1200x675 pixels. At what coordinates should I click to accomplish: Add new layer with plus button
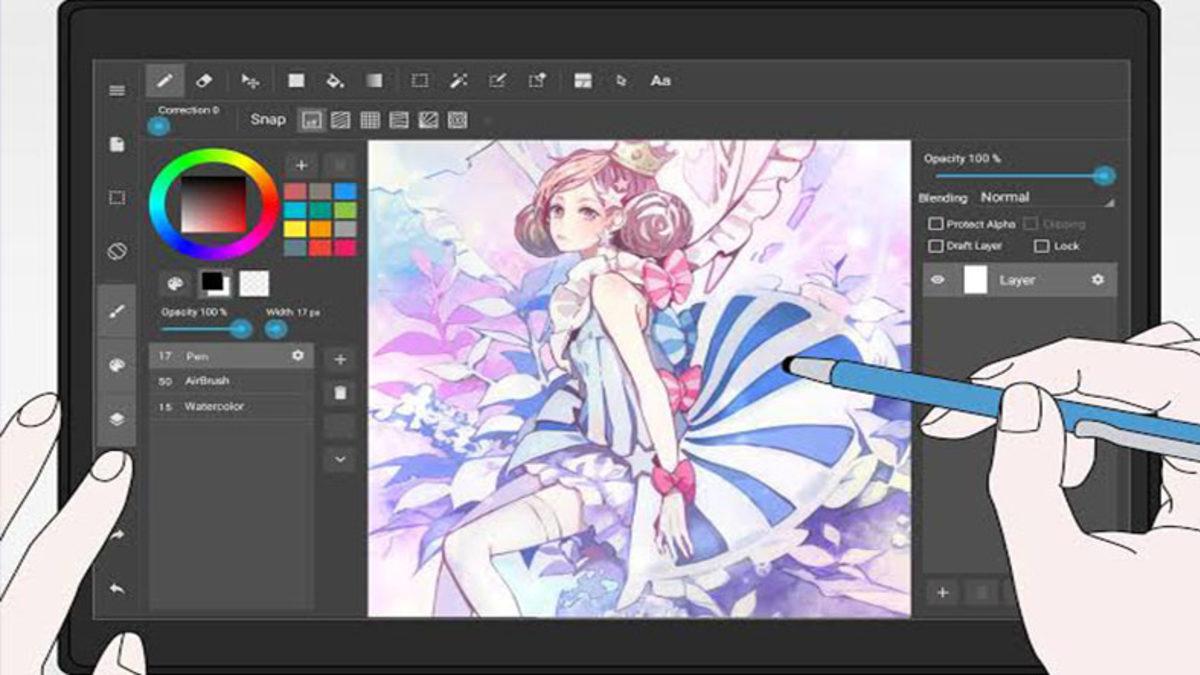[x=941, y=592]
